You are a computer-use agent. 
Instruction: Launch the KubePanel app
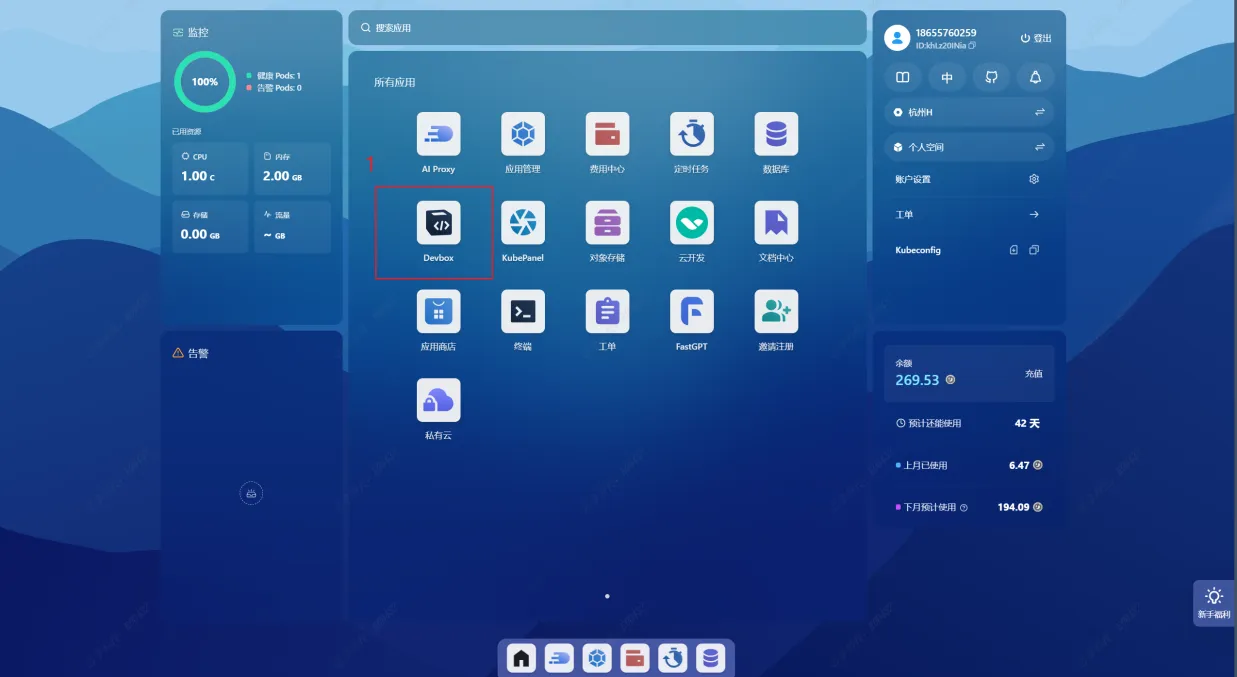[523, 223]
